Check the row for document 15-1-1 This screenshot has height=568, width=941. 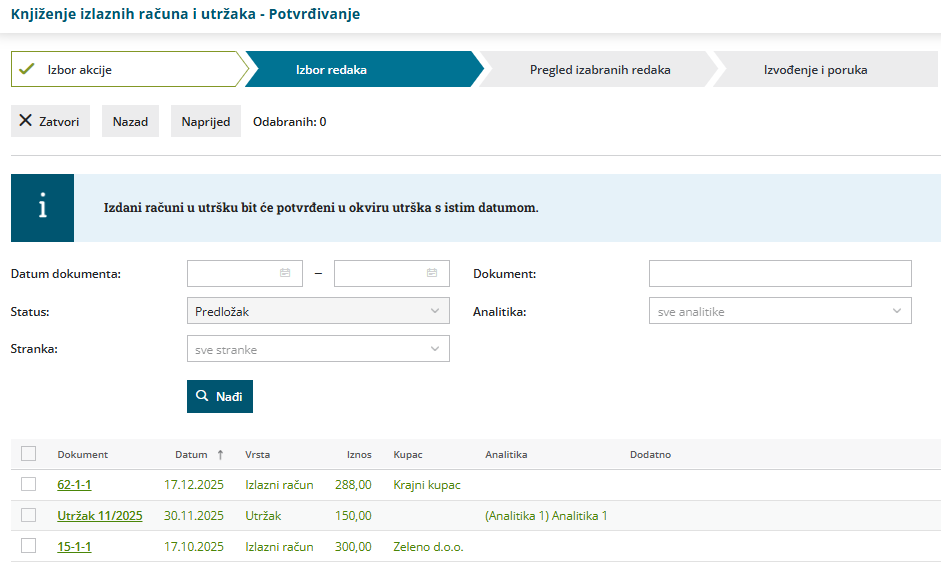tap(28, 546)
